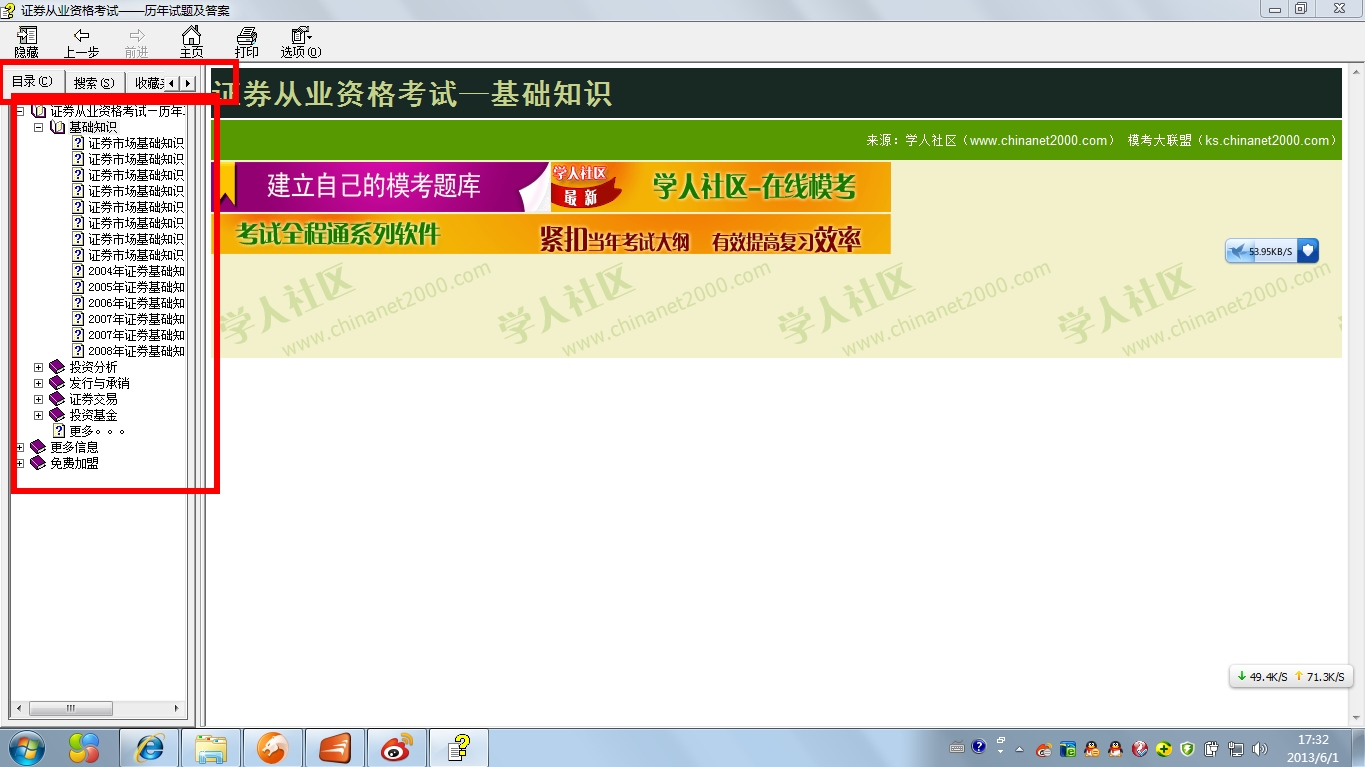This screenshot has width=1365, height=767.
Task: Click the 考试全程通系列软件 banner
Action: pos(551,235)
